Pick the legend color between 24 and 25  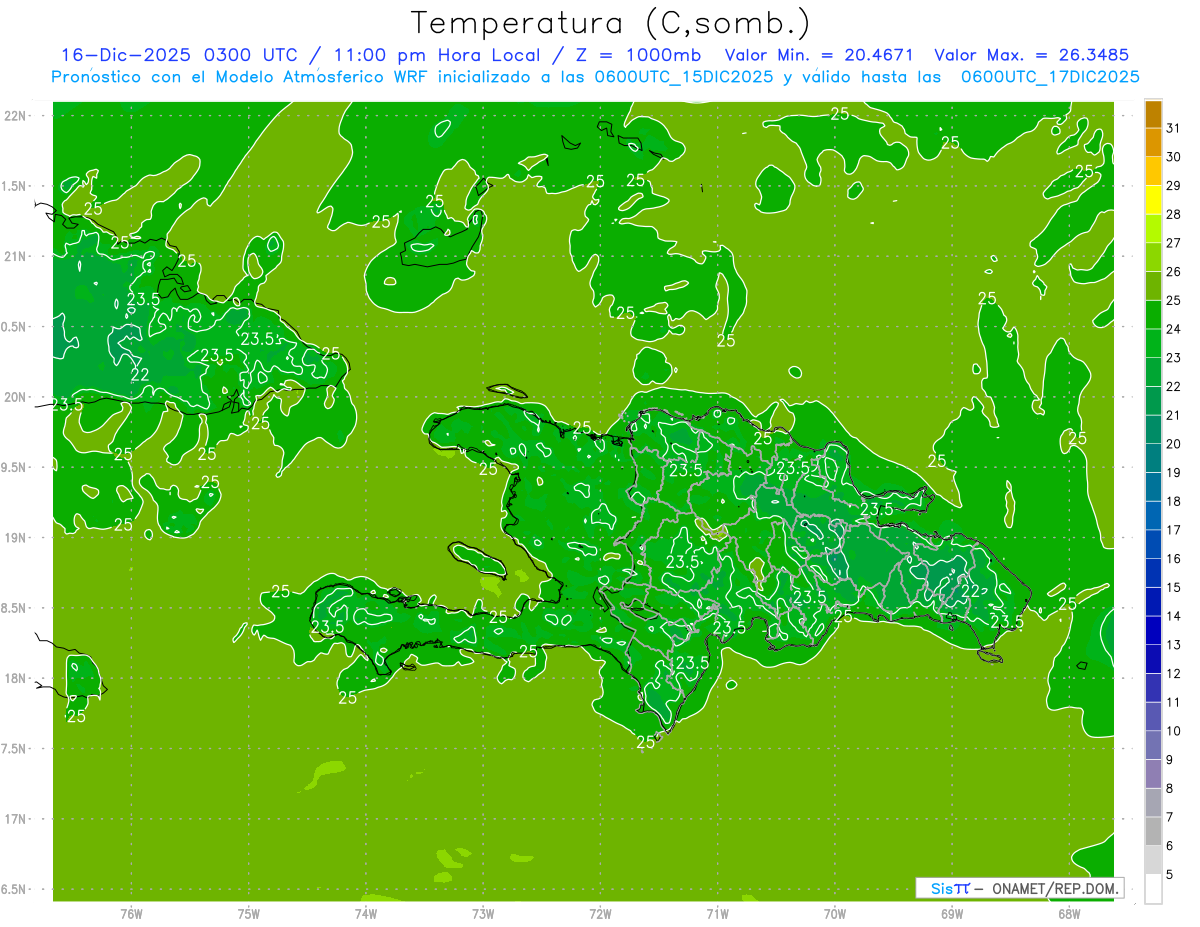[x=1153, y=315]
